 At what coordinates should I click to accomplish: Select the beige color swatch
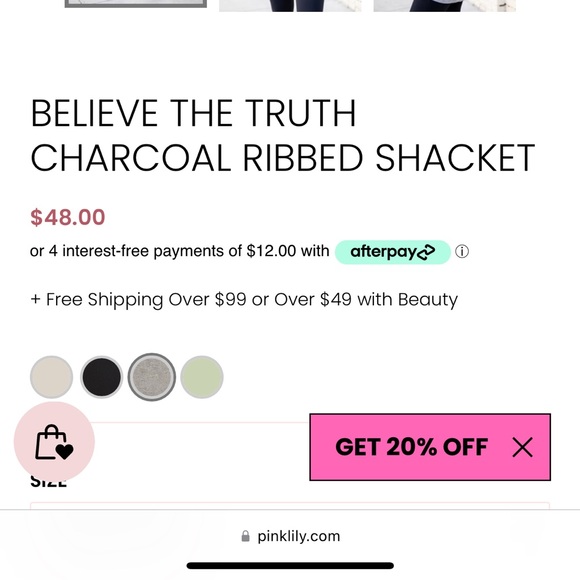coord(51,377)
